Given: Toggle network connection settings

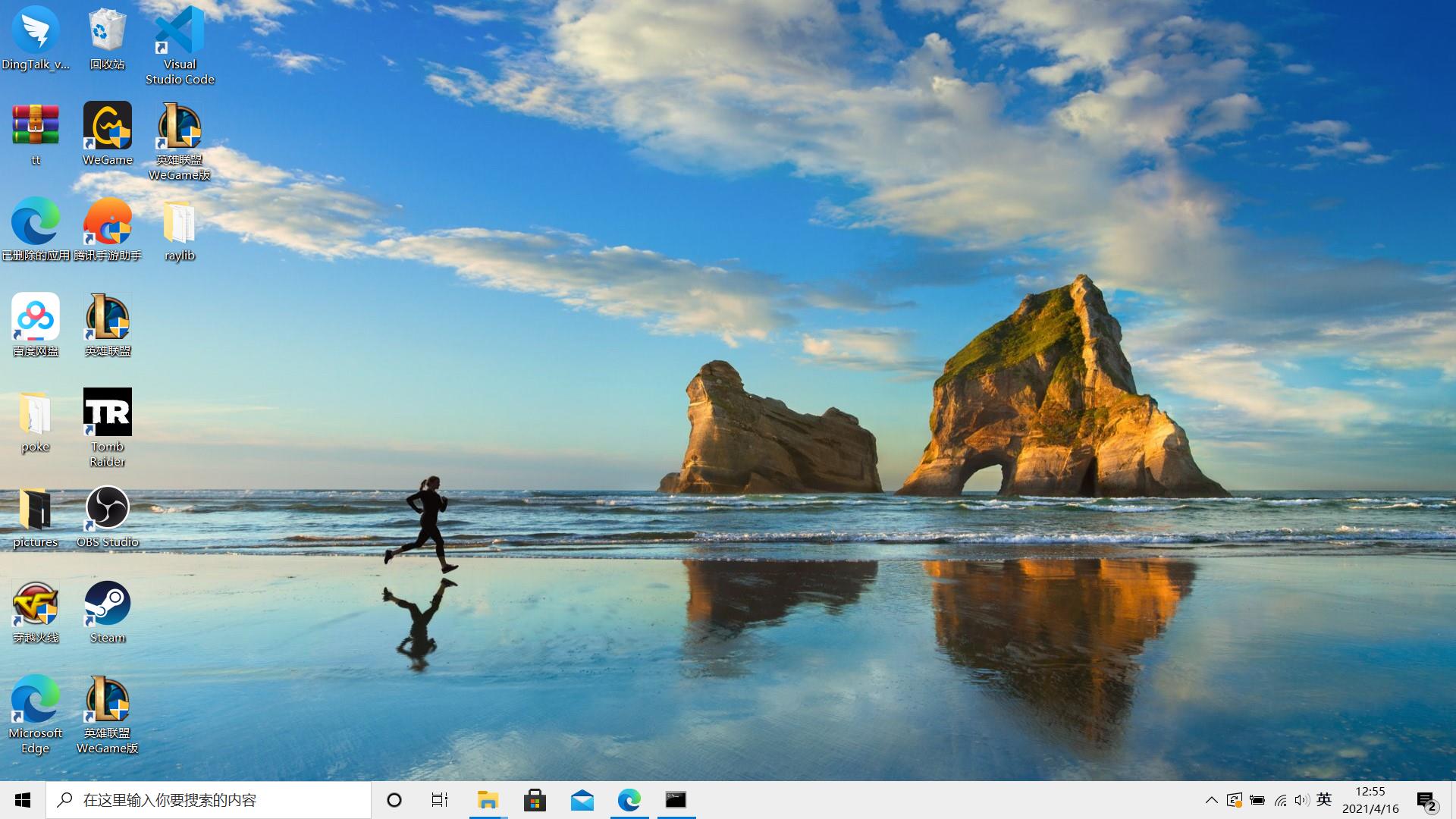Looking at the screenshot, I should [x=1279, y=800].
